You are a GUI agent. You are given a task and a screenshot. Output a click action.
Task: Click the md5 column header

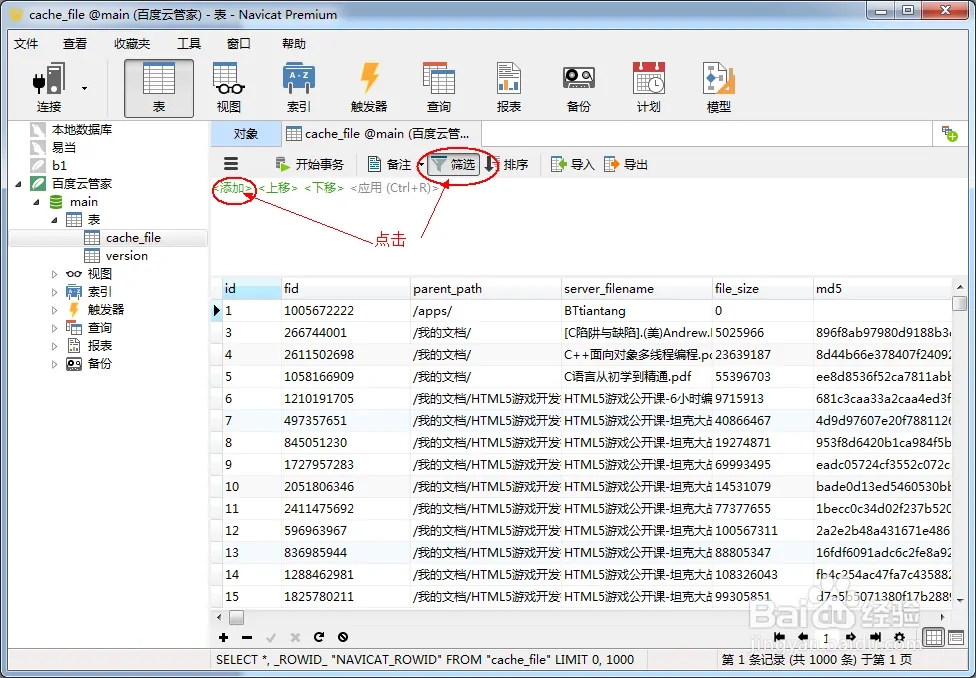829,289
